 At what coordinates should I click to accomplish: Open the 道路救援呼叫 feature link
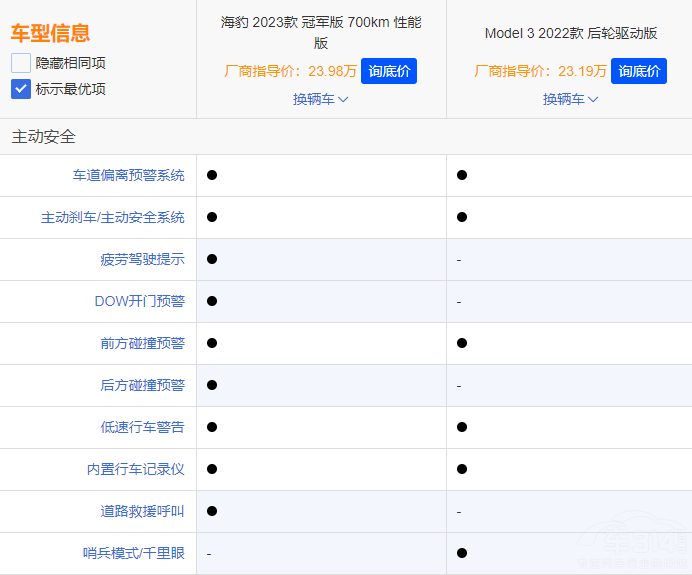pyautogui.click(x=142, y=511)
